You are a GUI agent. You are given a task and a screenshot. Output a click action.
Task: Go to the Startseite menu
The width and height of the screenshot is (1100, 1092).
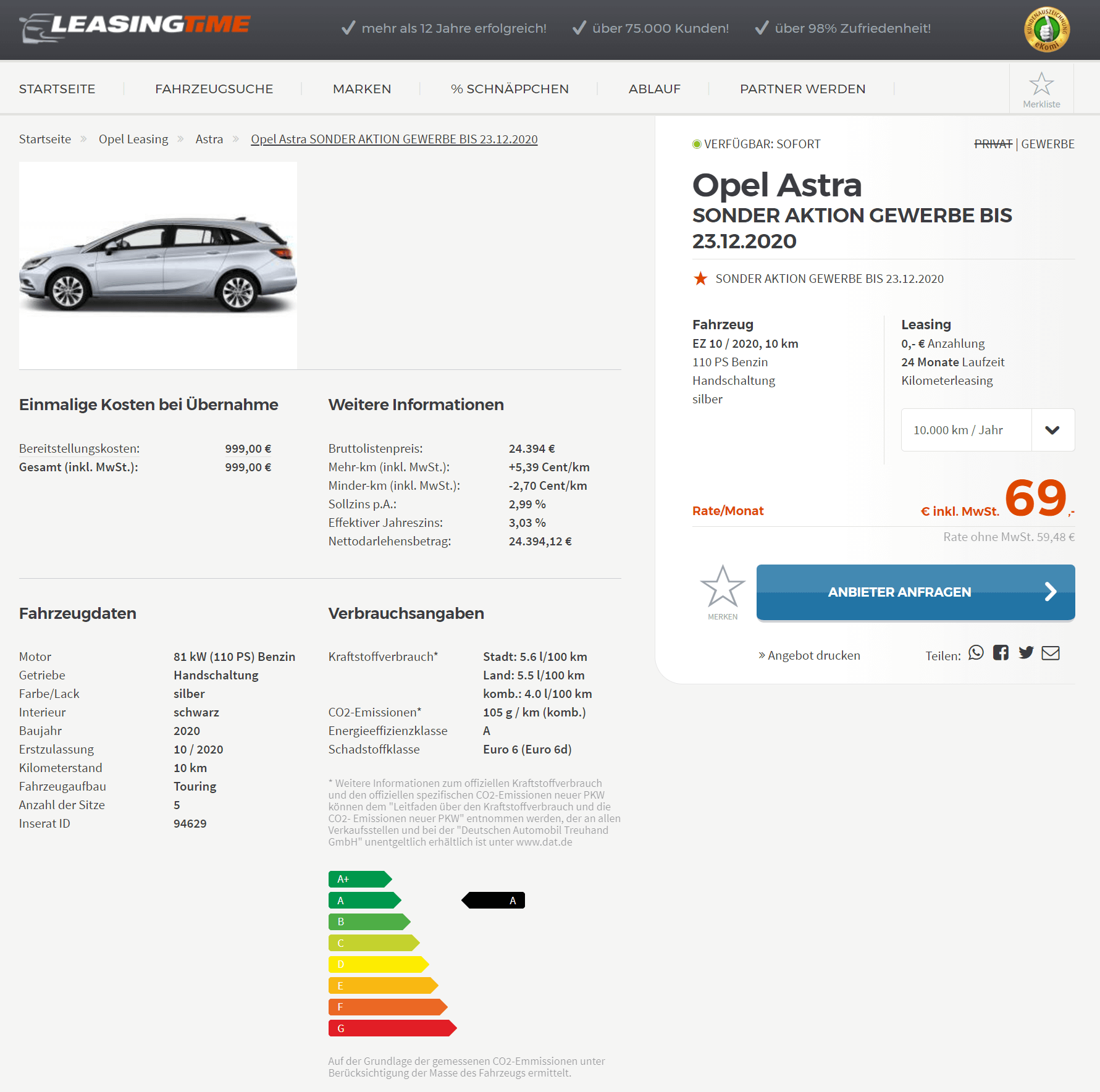(x=57, y=89)
